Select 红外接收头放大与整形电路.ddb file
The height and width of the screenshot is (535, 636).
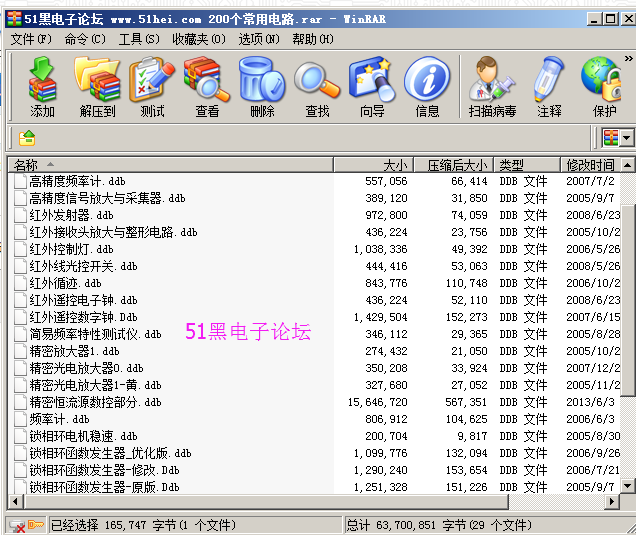coord(113,232)
